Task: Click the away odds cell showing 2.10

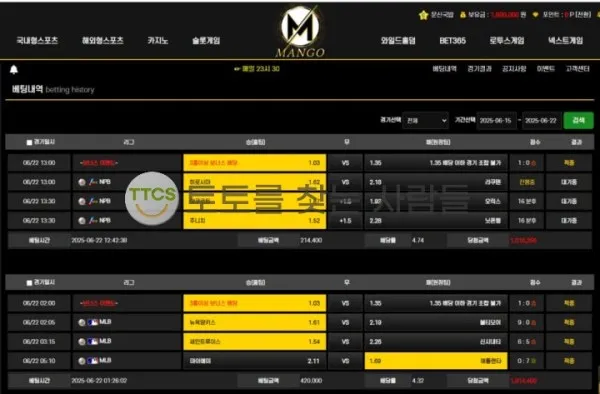Action: click(436, 182)
